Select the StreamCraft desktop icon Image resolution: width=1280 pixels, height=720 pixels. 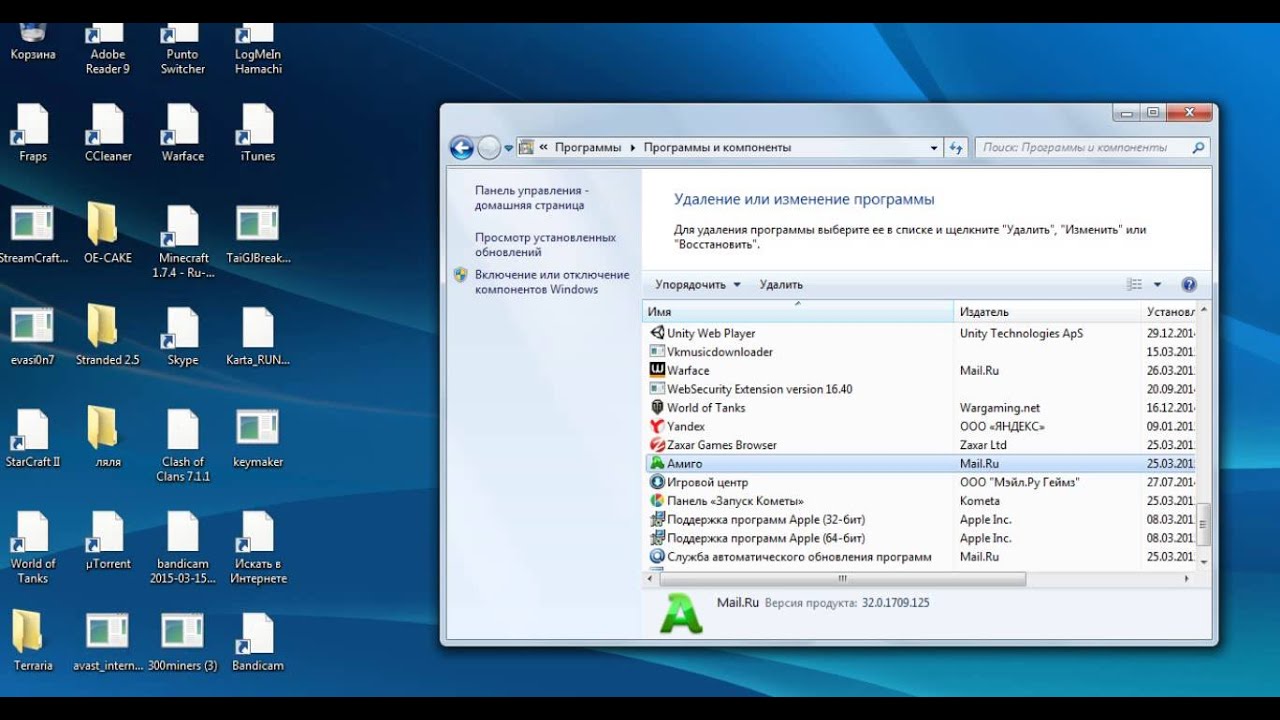pos(32,235)
